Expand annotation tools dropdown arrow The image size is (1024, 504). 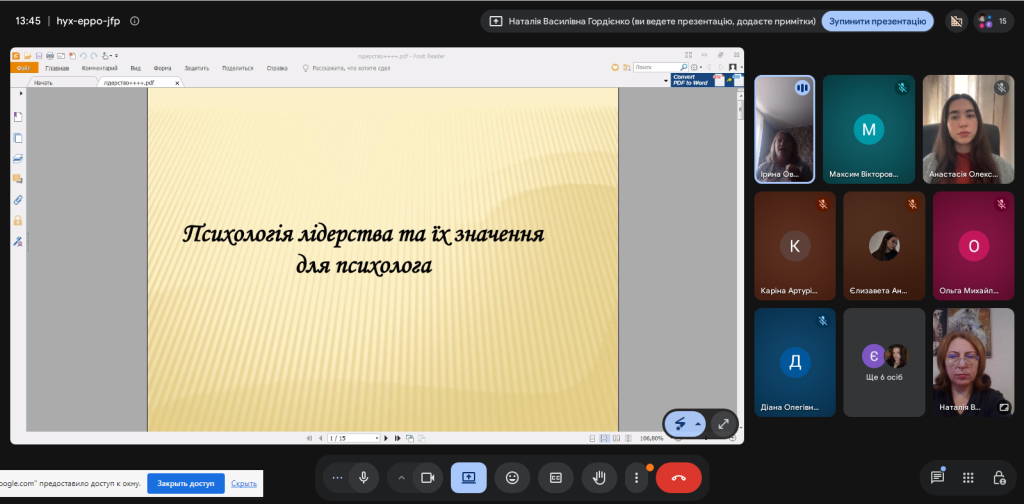tap(698, 424)
